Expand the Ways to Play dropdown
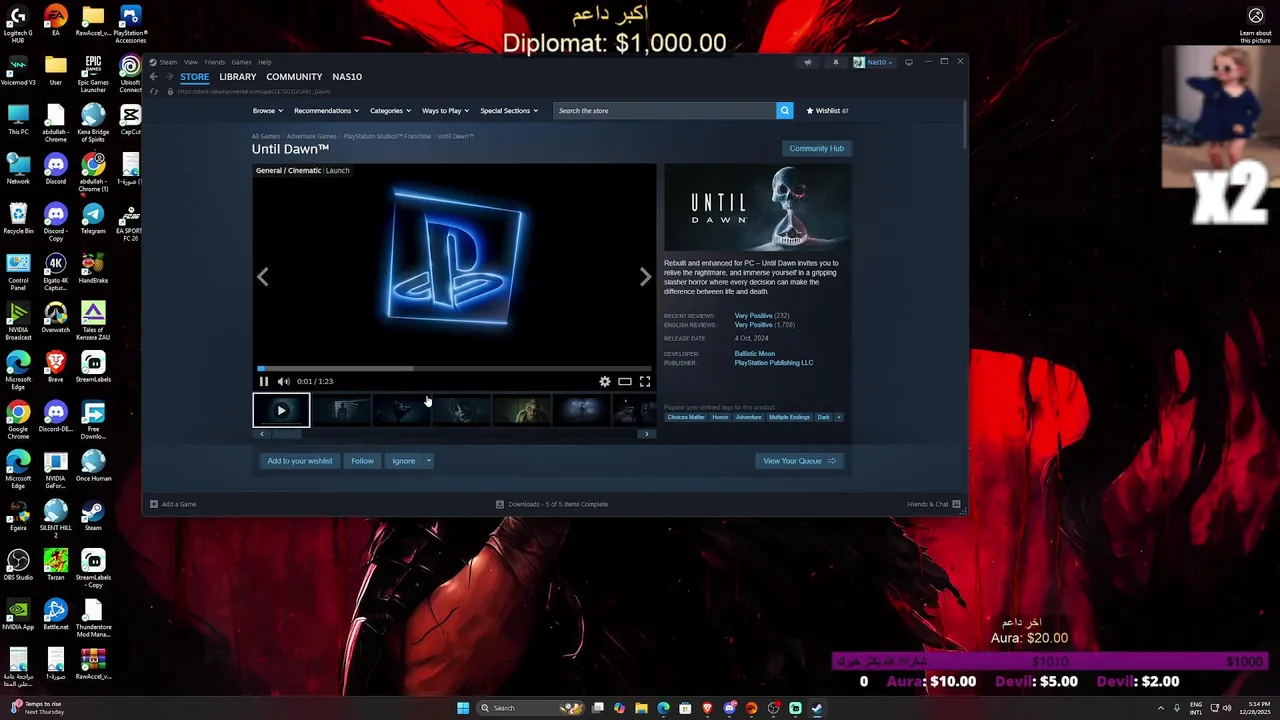Image resolution: width=1280 pixels, height=720 pixels. (445, 111)
